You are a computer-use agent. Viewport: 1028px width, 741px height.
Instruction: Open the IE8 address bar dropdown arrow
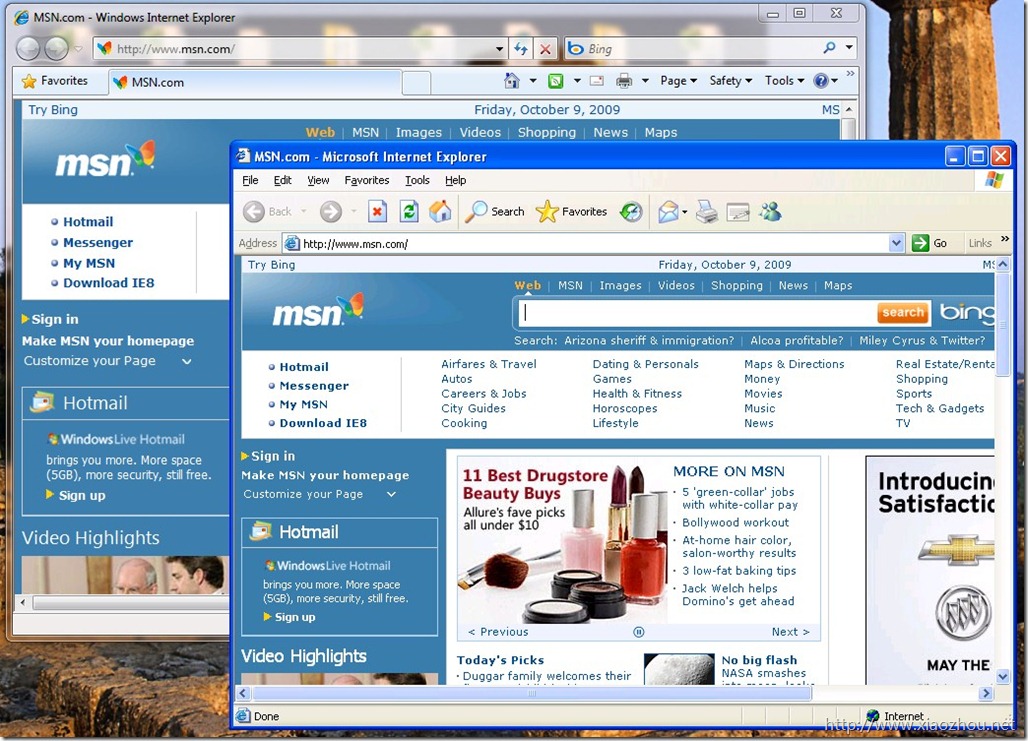point(500,49)
